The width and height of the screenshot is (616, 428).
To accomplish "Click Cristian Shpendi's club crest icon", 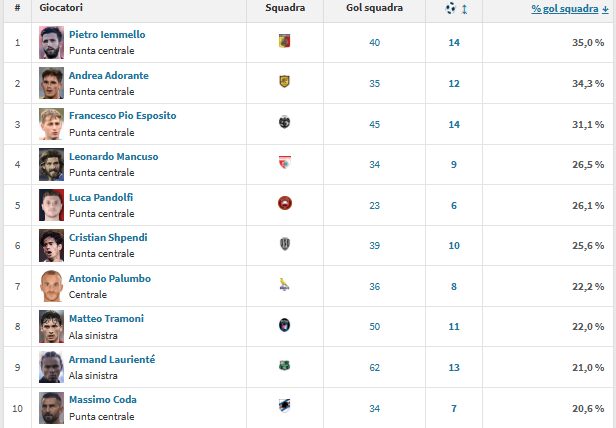I will pyautogui.click(x=285, y=245).
